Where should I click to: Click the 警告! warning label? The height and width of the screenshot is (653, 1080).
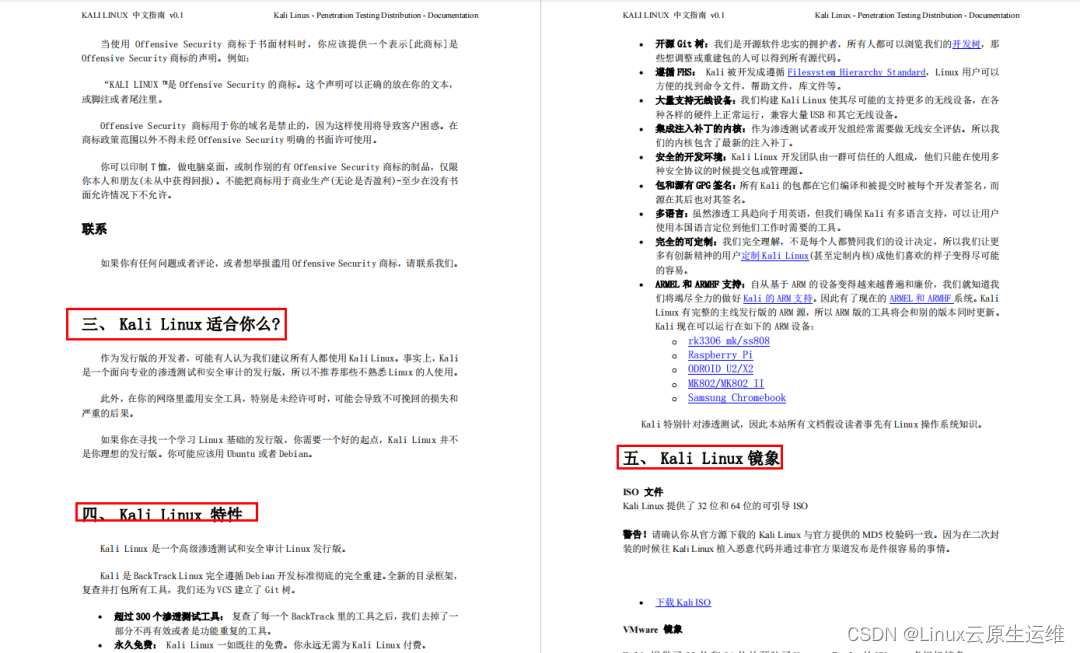pos(635,535)
